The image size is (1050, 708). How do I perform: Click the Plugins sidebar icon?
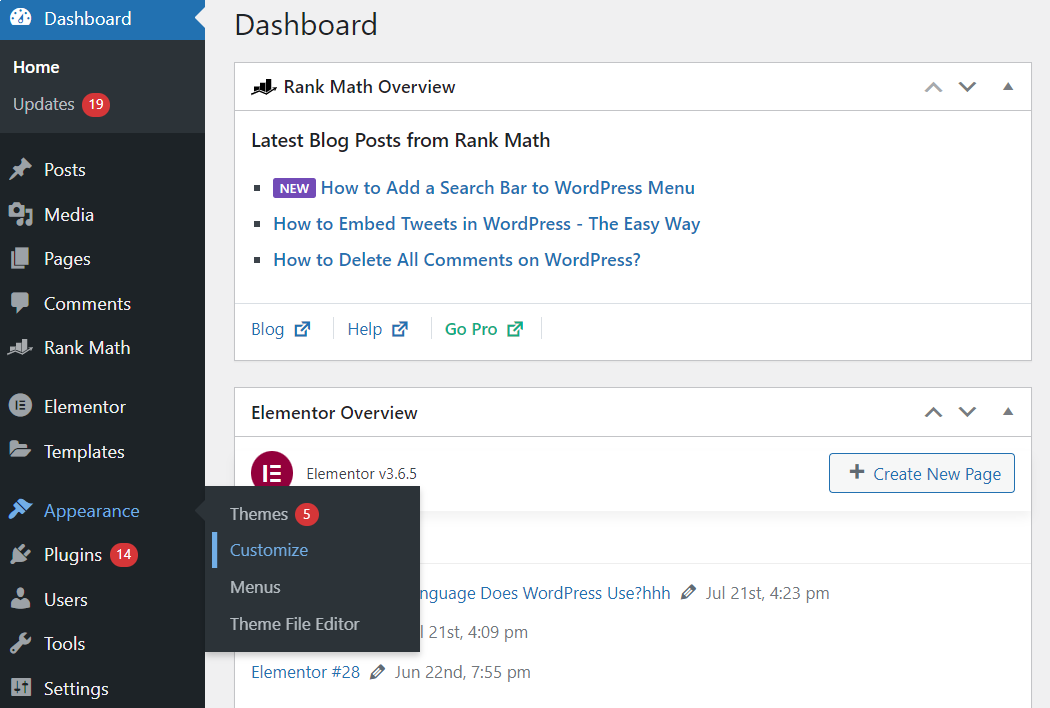click(22, 554)
